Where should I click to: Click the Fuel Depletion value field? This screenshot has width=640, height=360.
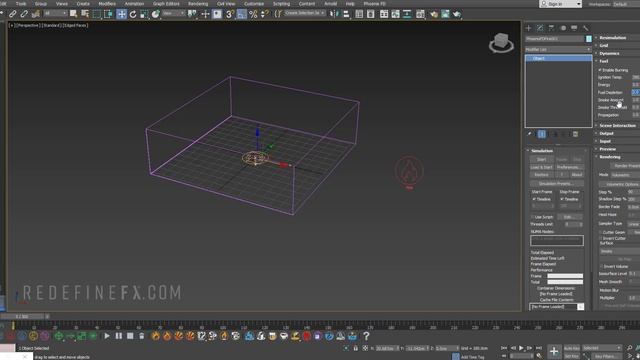tap(636, 92)
